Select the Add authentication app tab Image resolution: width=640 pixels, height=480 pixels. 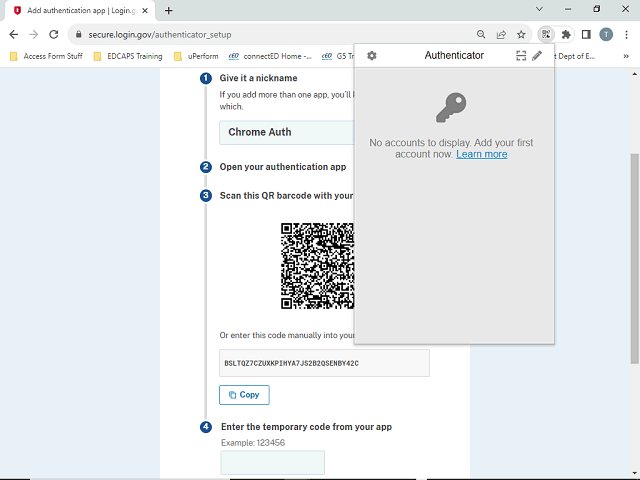coord(80,11)
